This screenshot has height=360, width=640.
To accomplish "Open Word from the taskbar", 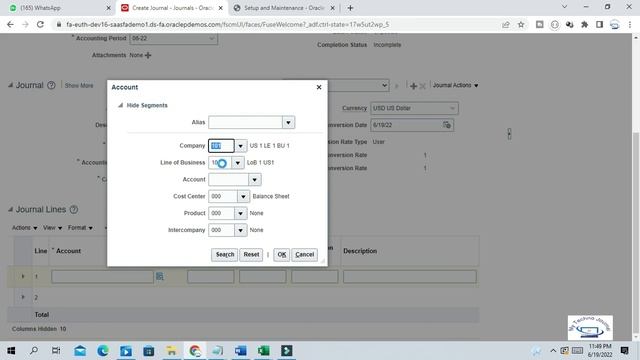I will click(x=240, y=351).
